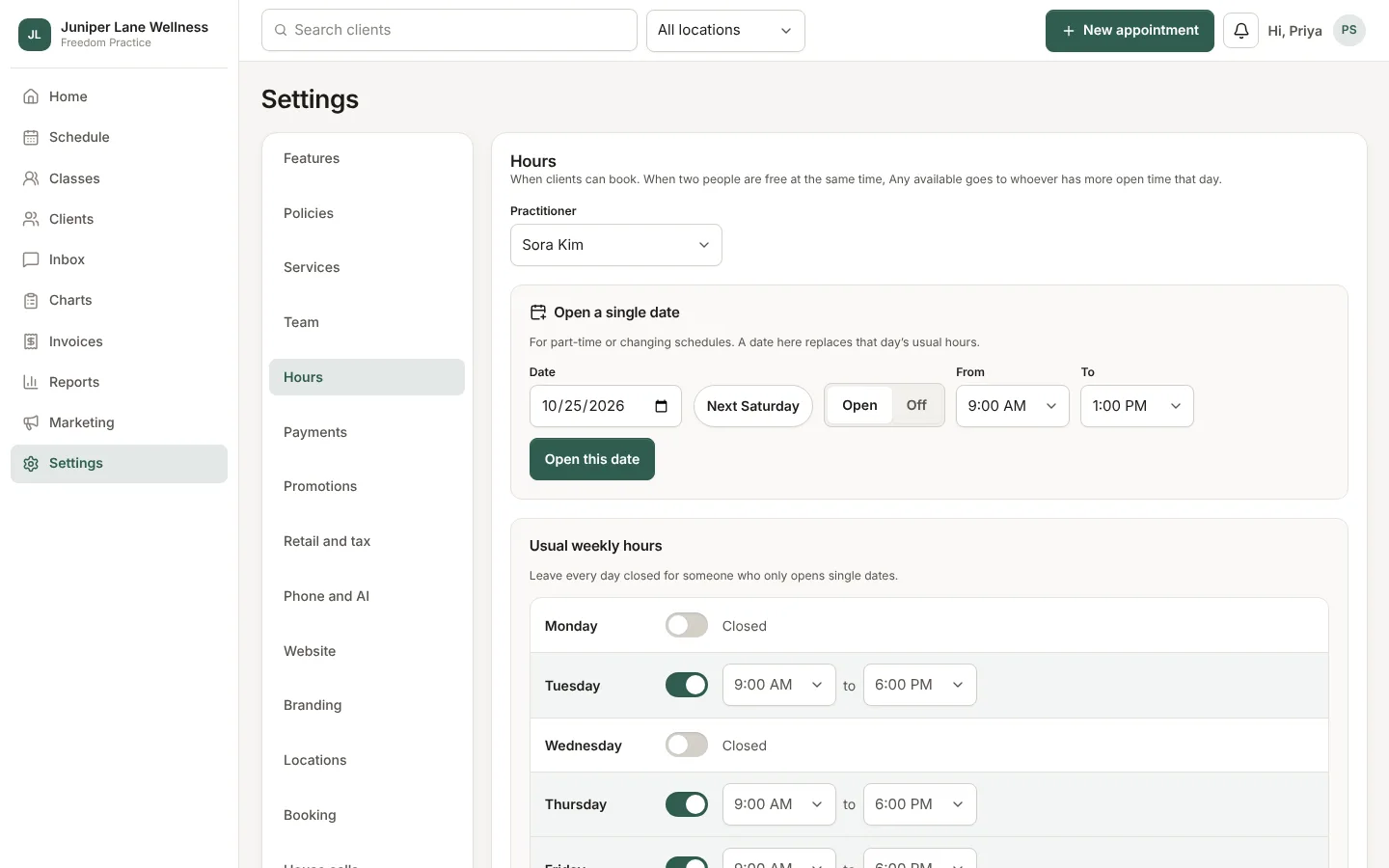Open the Invoices icon in sidebar

(x=31, y=341)
